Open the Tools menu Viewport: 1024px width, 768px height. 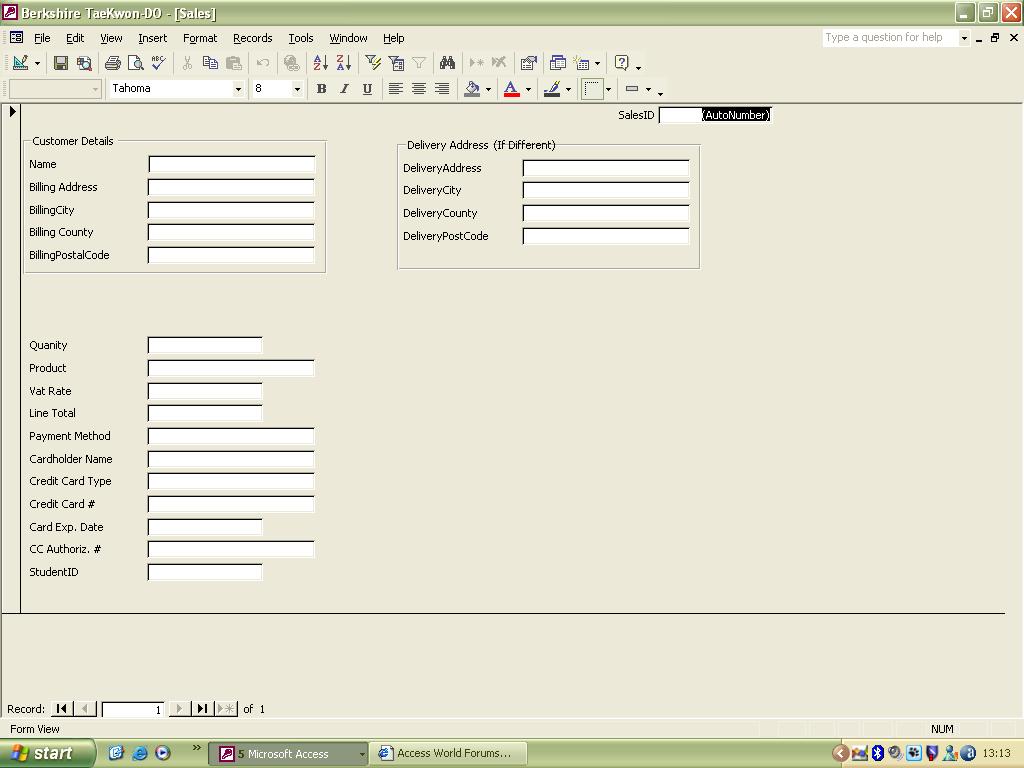301,39
